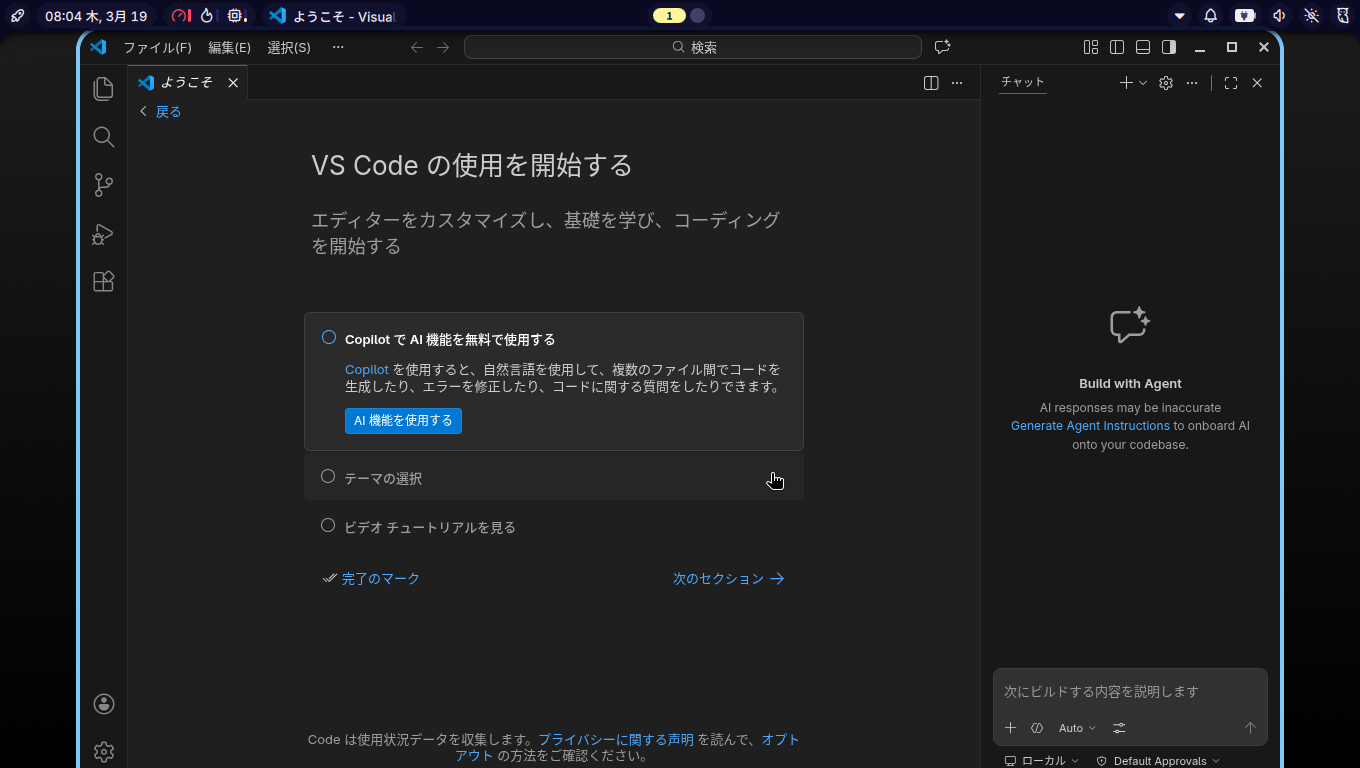Viewport: 1360px width, 768px height.
Task: Split the editor to the right
Action: point(931,83)
